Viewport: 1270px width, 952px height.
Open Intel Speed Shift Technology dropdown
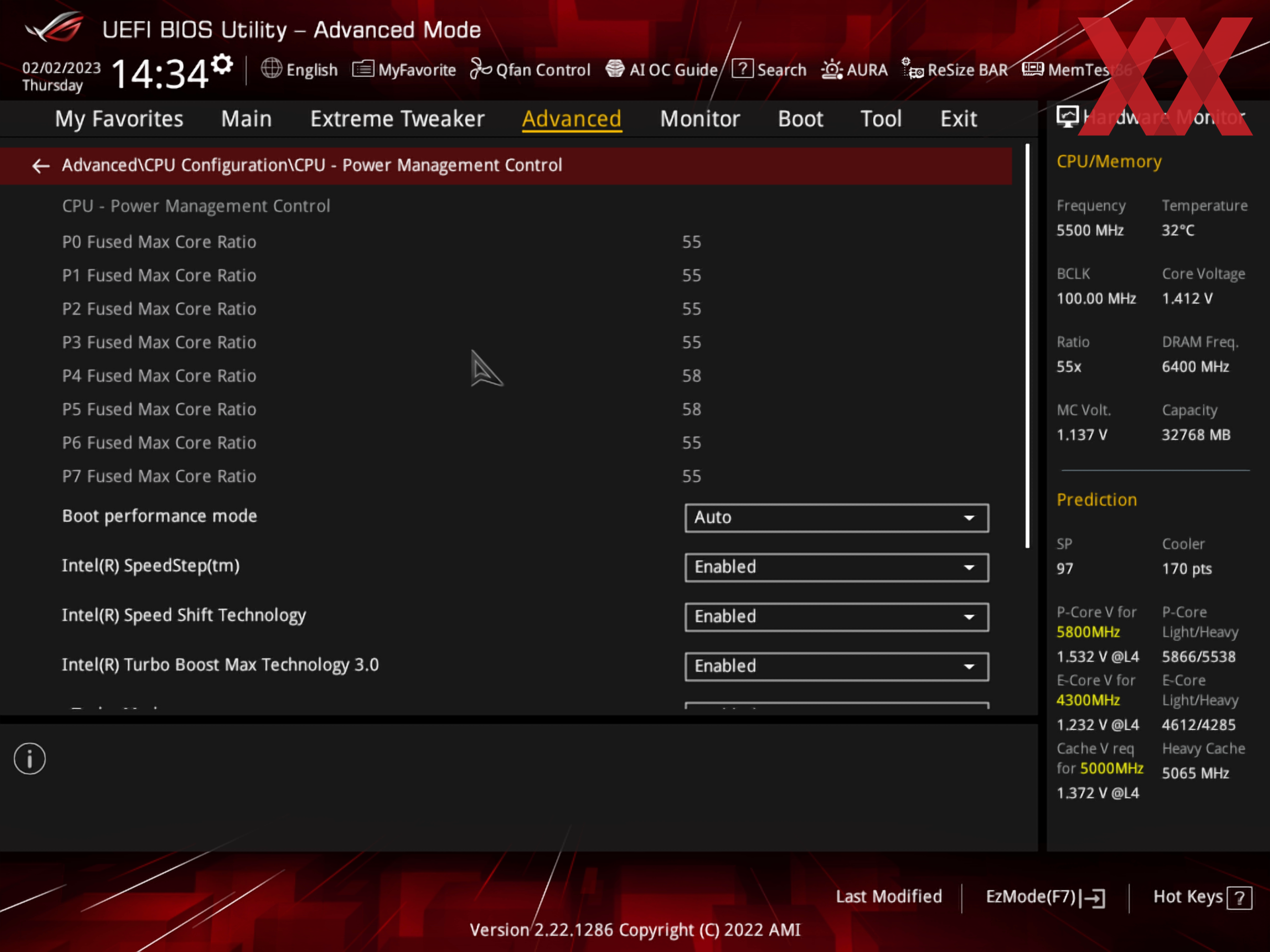837,617
